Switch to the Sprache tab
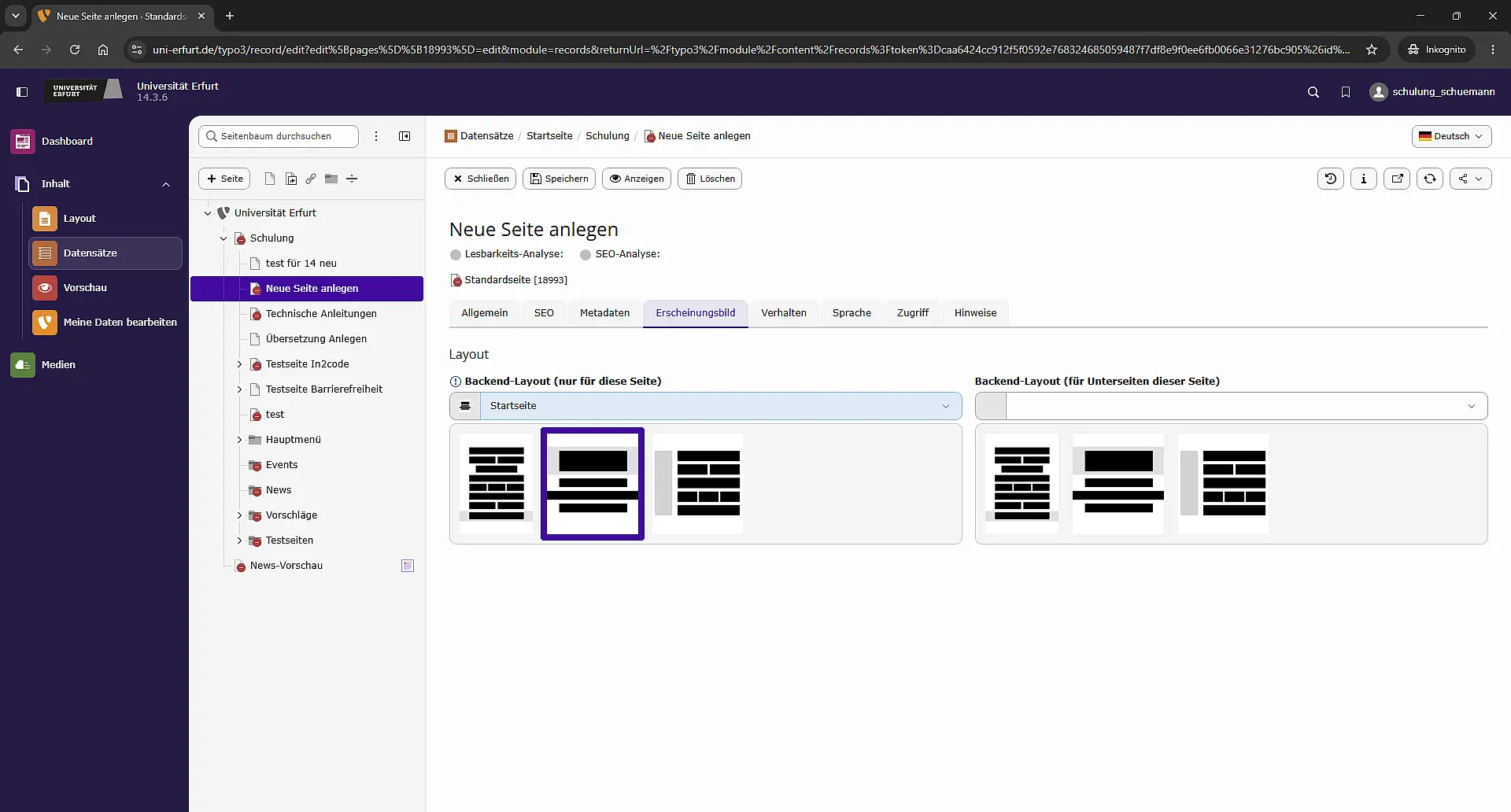The width and height of the screenshot is (1511, 812). (852, 313)
